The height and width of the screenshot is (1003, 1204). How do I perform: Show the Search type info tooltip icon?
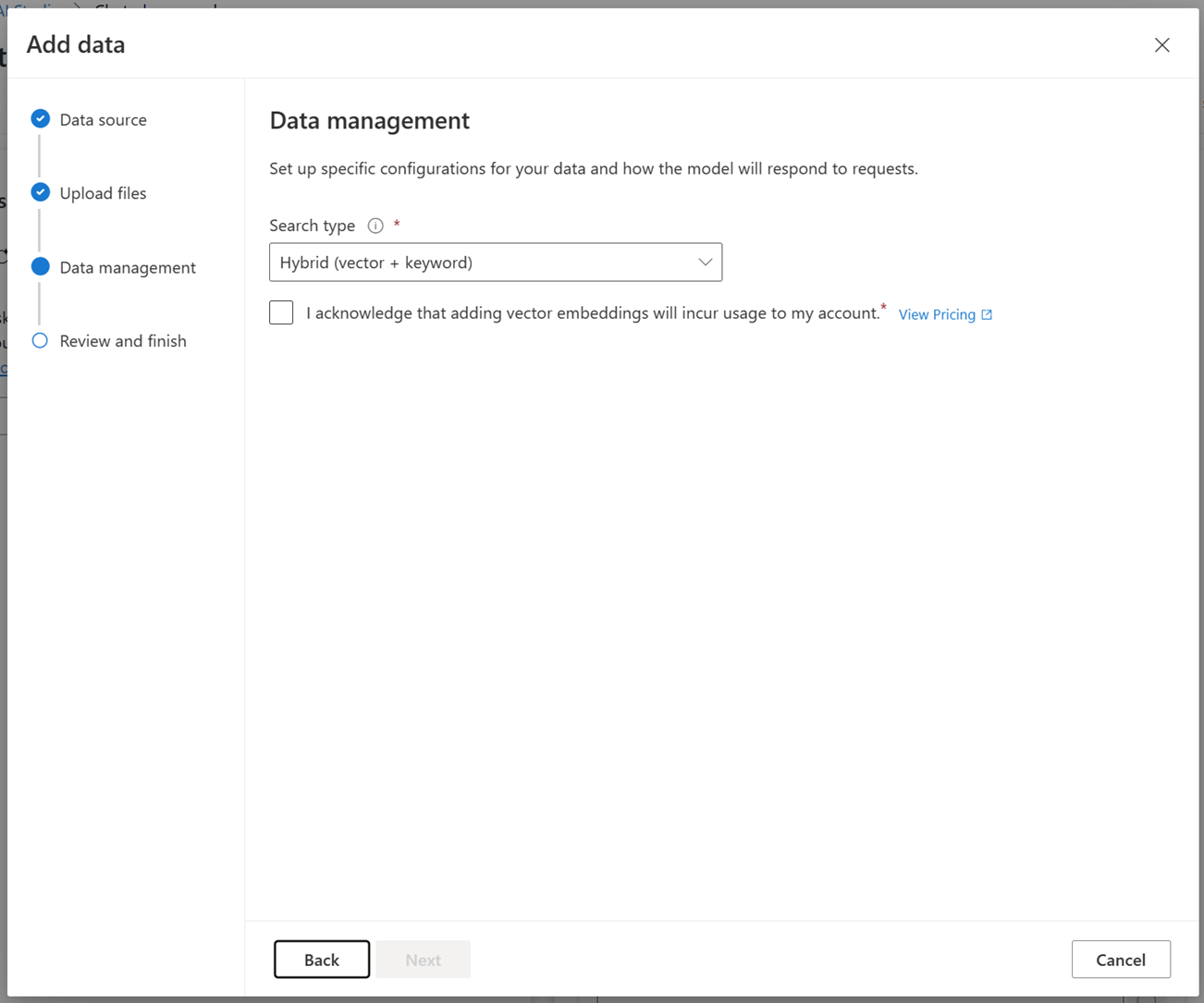375,226
